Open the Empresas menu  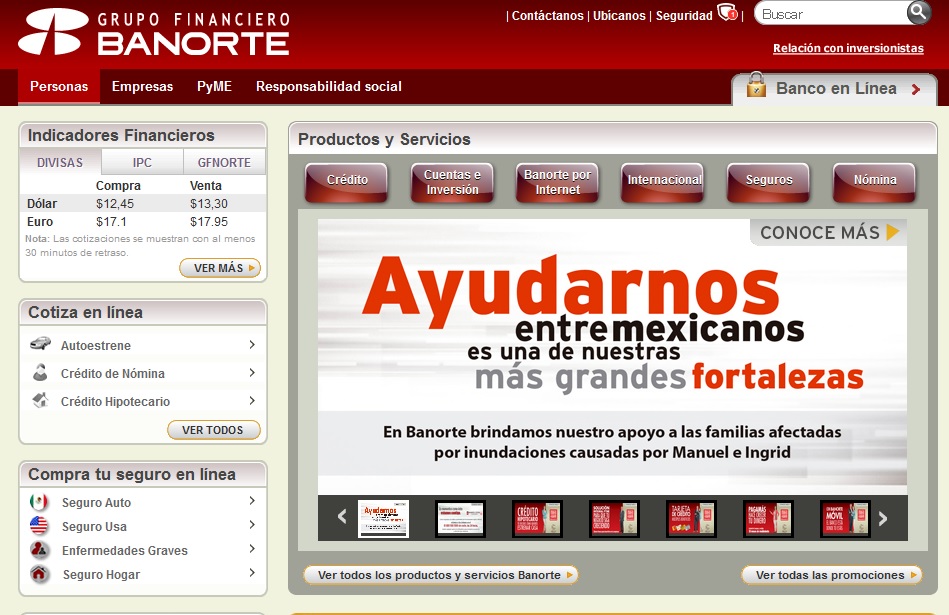[142, 87]
